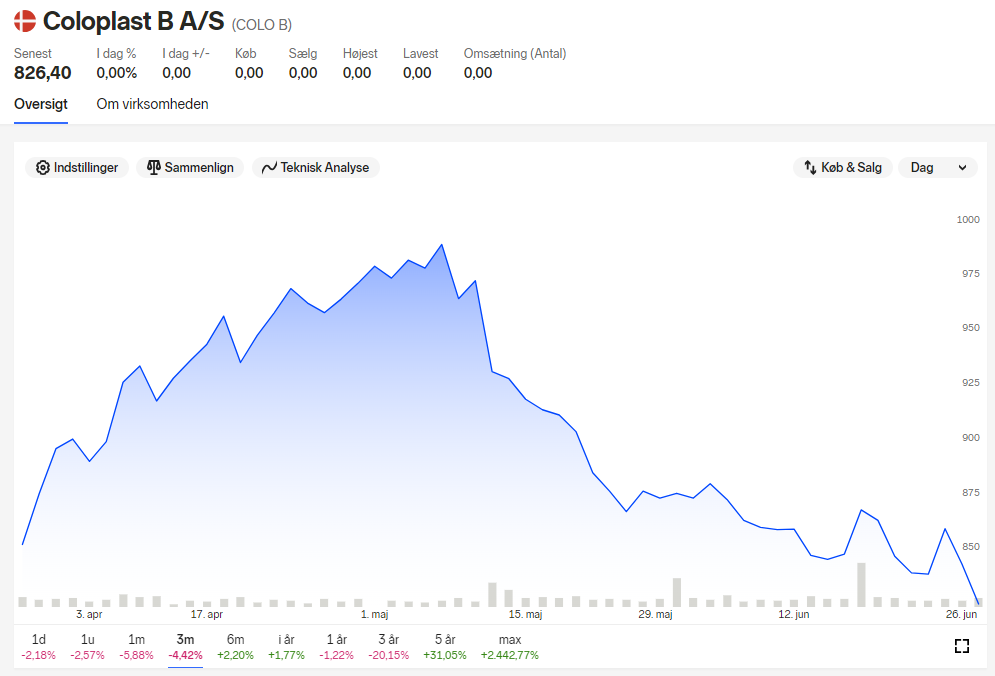Click the Lavest label
Screen dimensions: 995x676
click(421, 54)
